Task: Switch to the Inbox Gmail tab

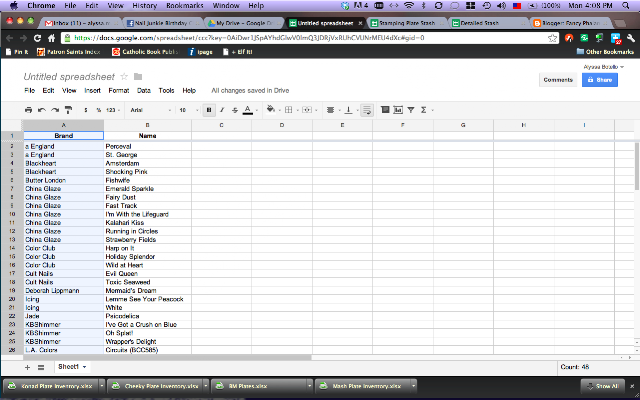Action: pyautogui.click(x=80, y=23)
